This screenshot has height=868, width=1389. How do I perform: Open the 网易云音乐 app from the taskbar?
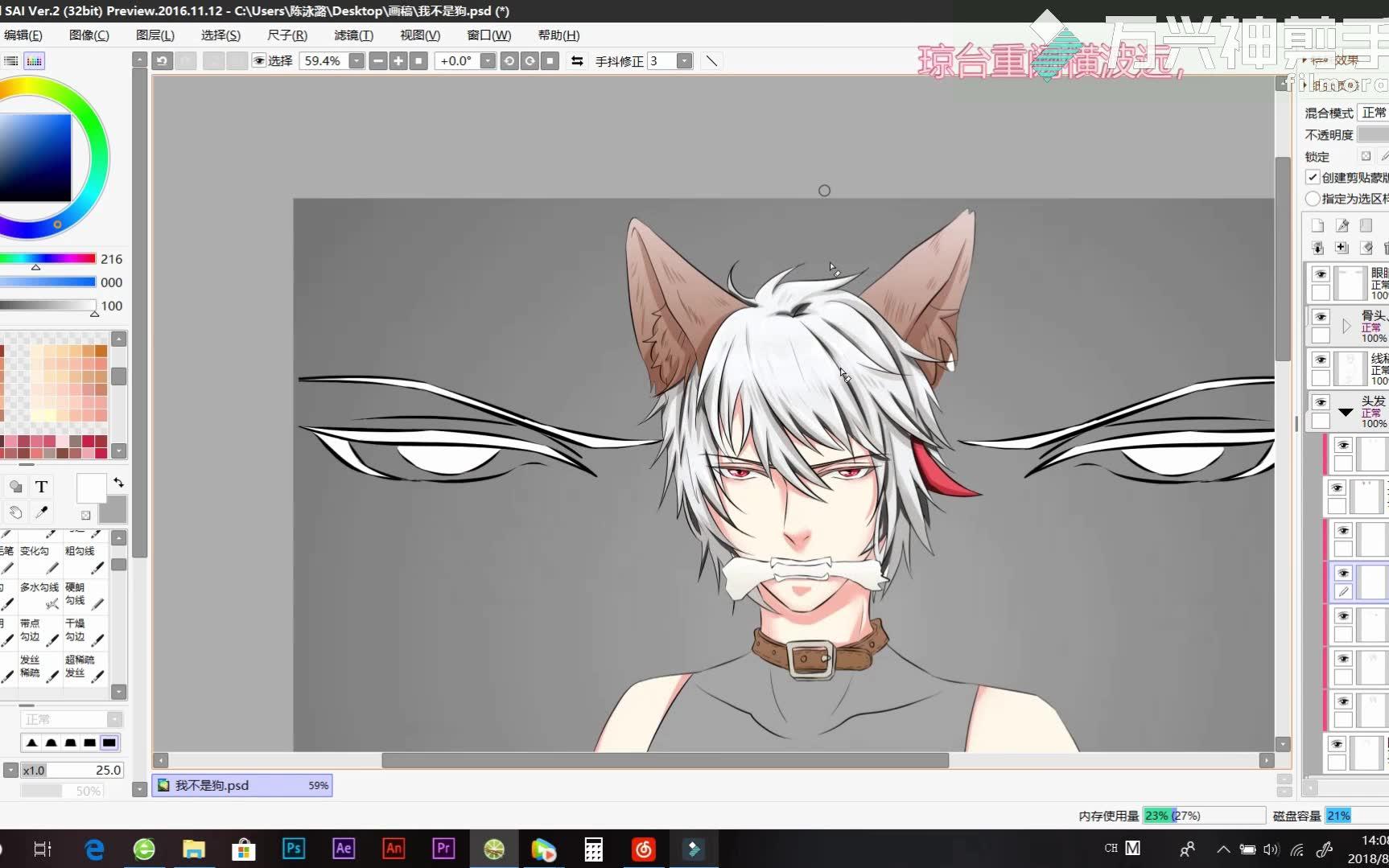(x=643, y=849)
